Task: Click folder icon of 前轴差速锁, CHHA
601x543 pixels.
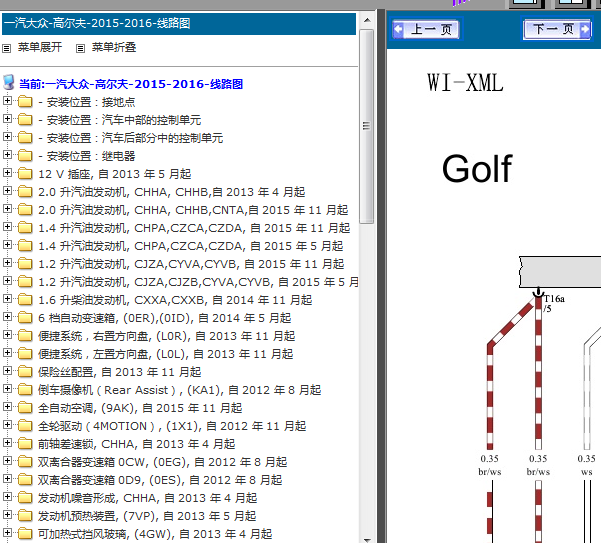Action: click(25, 444)
